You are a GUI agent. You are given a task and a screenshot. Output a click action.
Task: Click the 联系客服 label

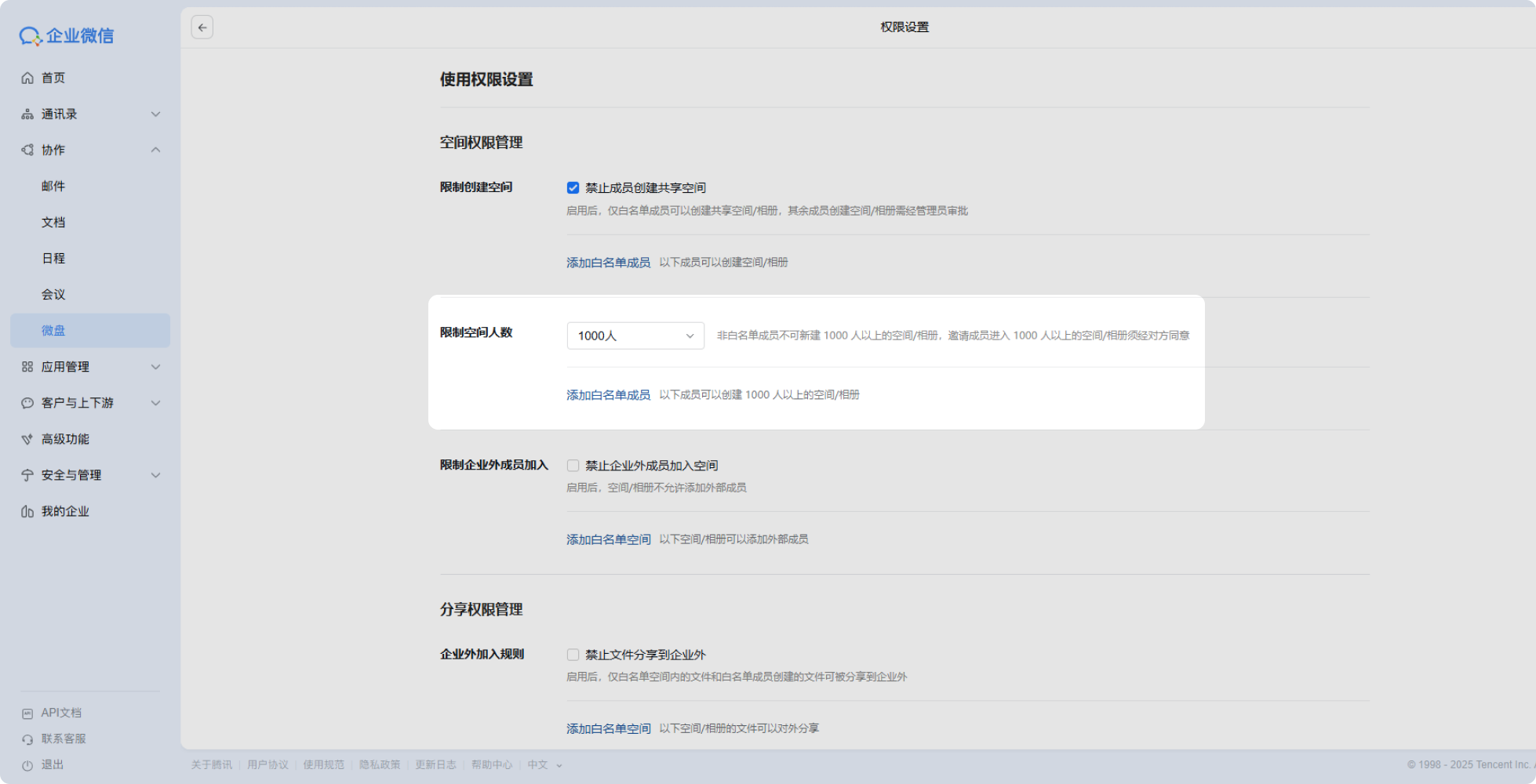click(64, 739)
